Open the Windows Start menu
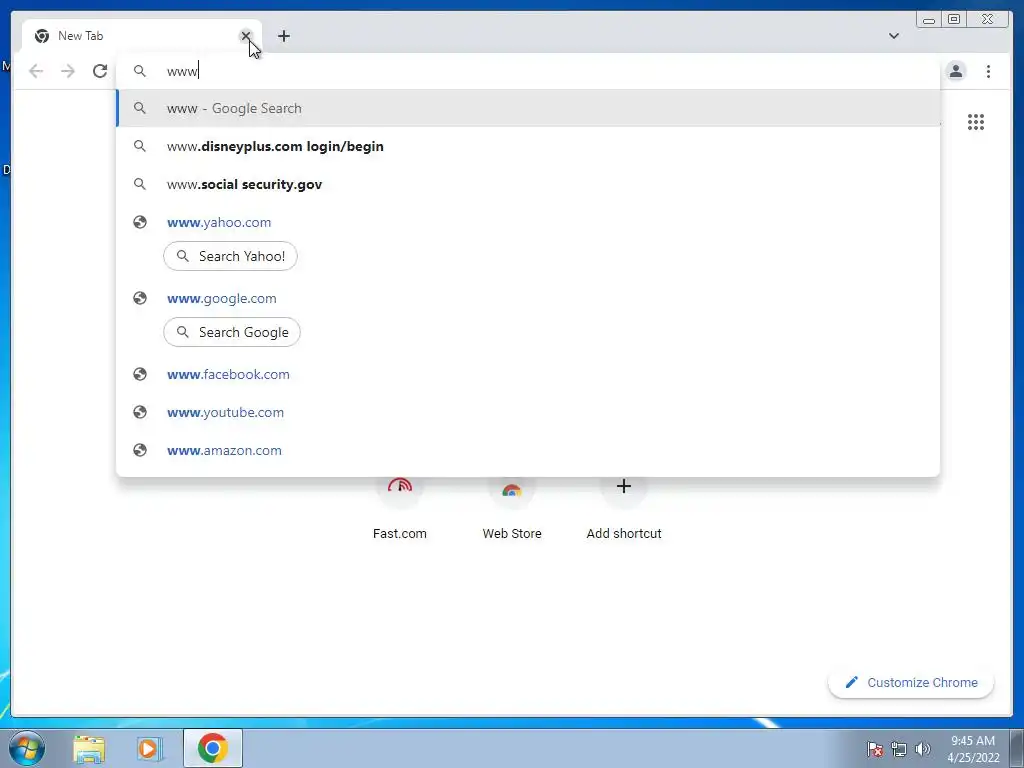 [27, 748]
